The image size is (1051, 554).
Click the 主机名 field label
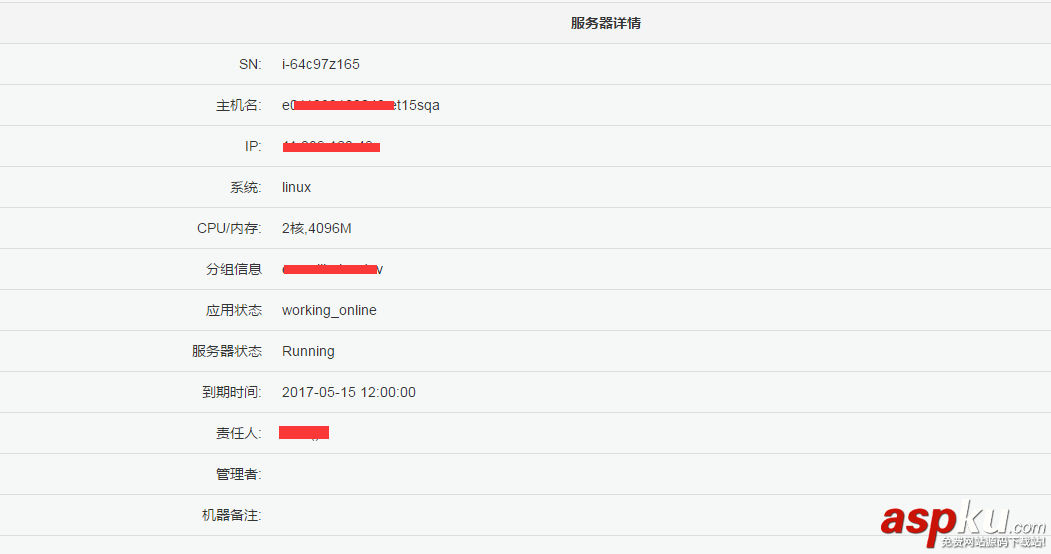coord(238,105)
